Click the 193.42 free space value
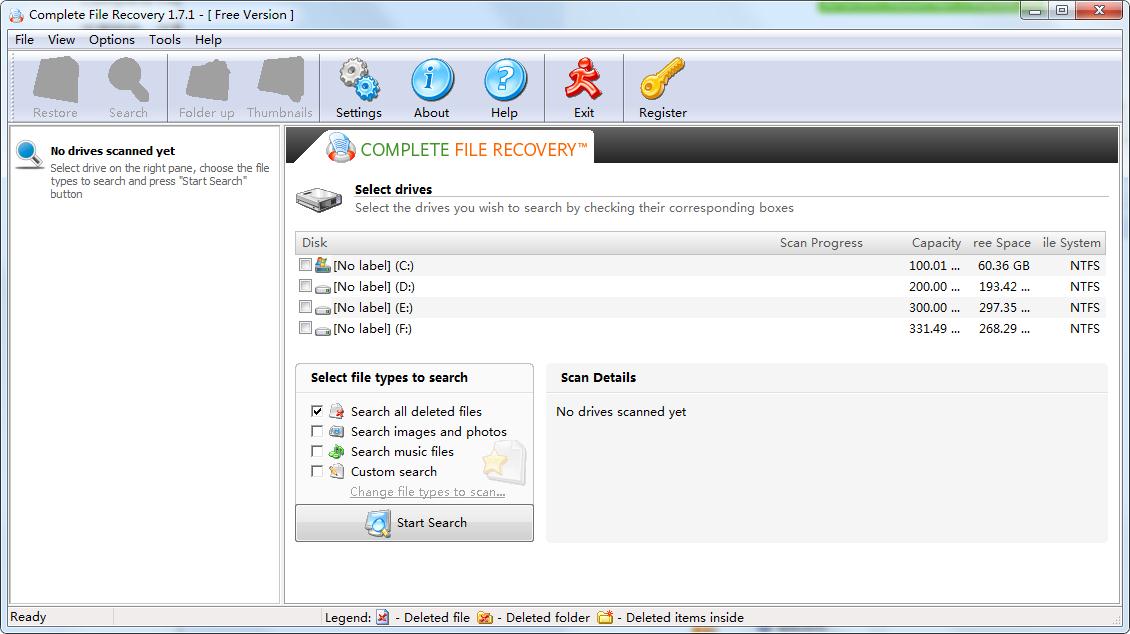 coord(1004,287)
